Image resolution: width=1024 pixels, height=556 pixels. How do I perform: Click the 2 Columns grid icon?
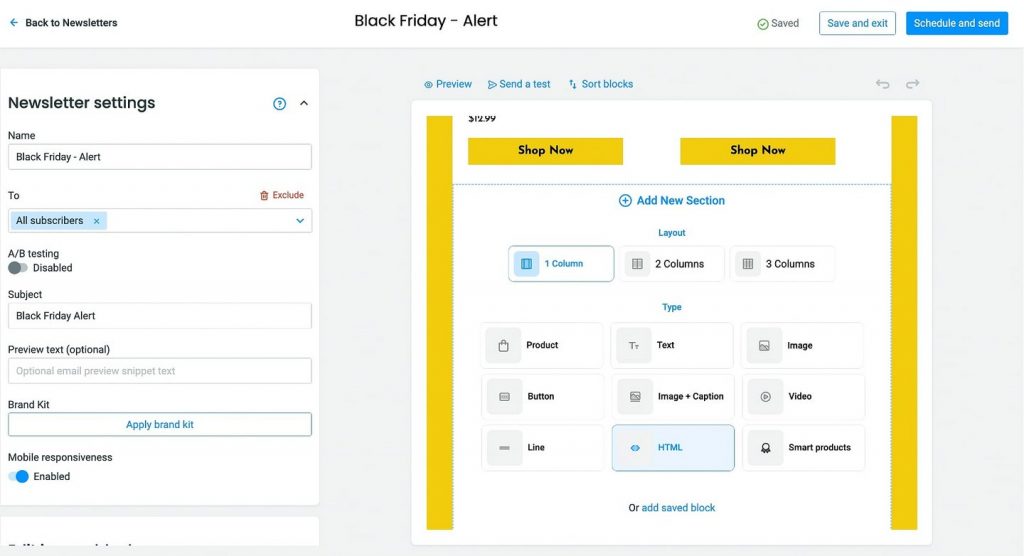pos(637,263)
